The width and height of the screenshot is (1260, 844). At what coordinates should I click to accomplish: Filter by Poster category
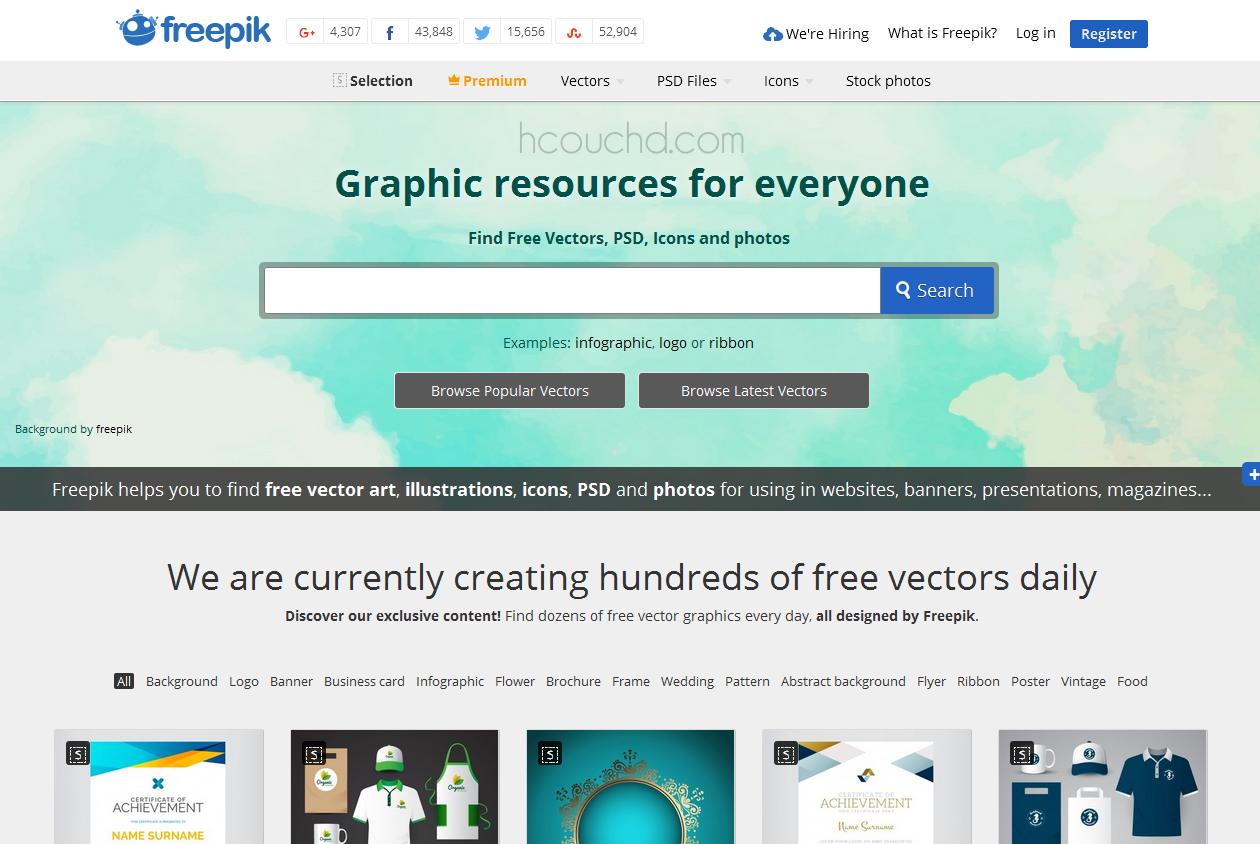(x=1030, y=681)
